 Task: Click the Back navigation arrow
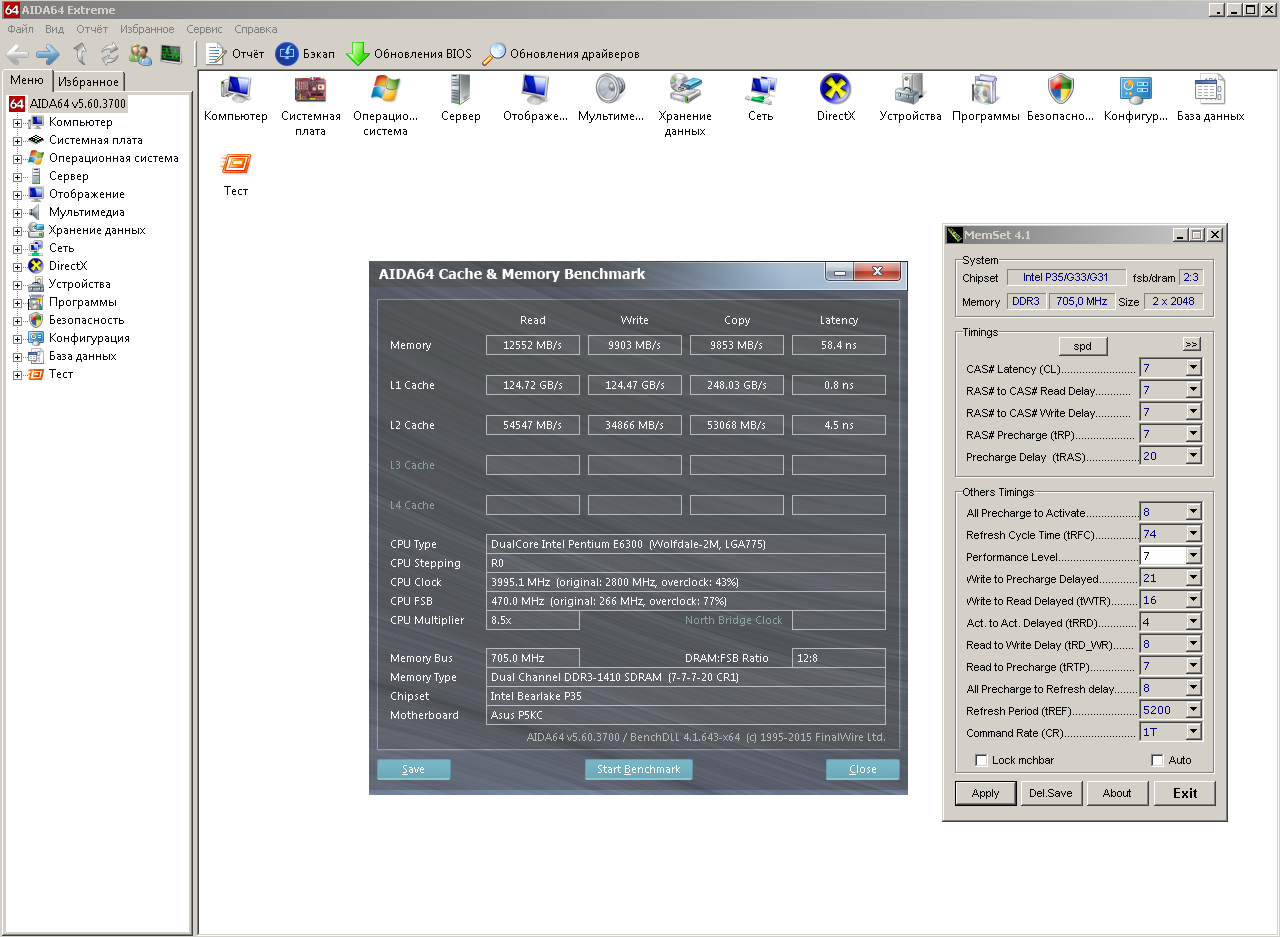(x=17, y=54)
